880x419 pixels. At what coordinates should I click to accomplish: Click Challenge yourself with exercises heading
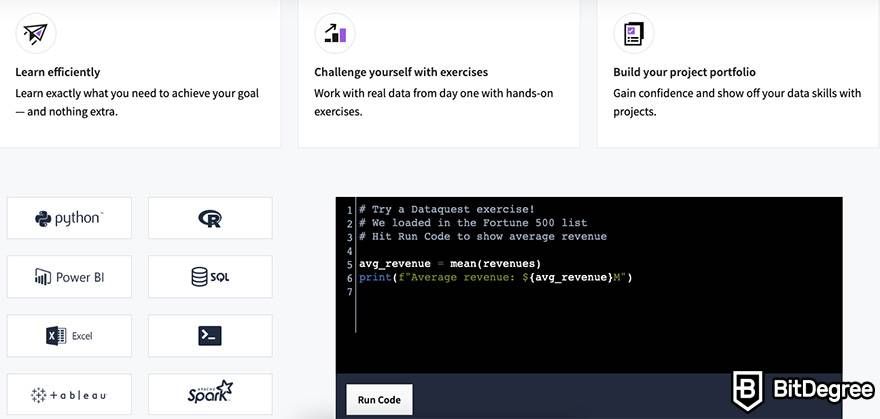click(x=401, y=72)
